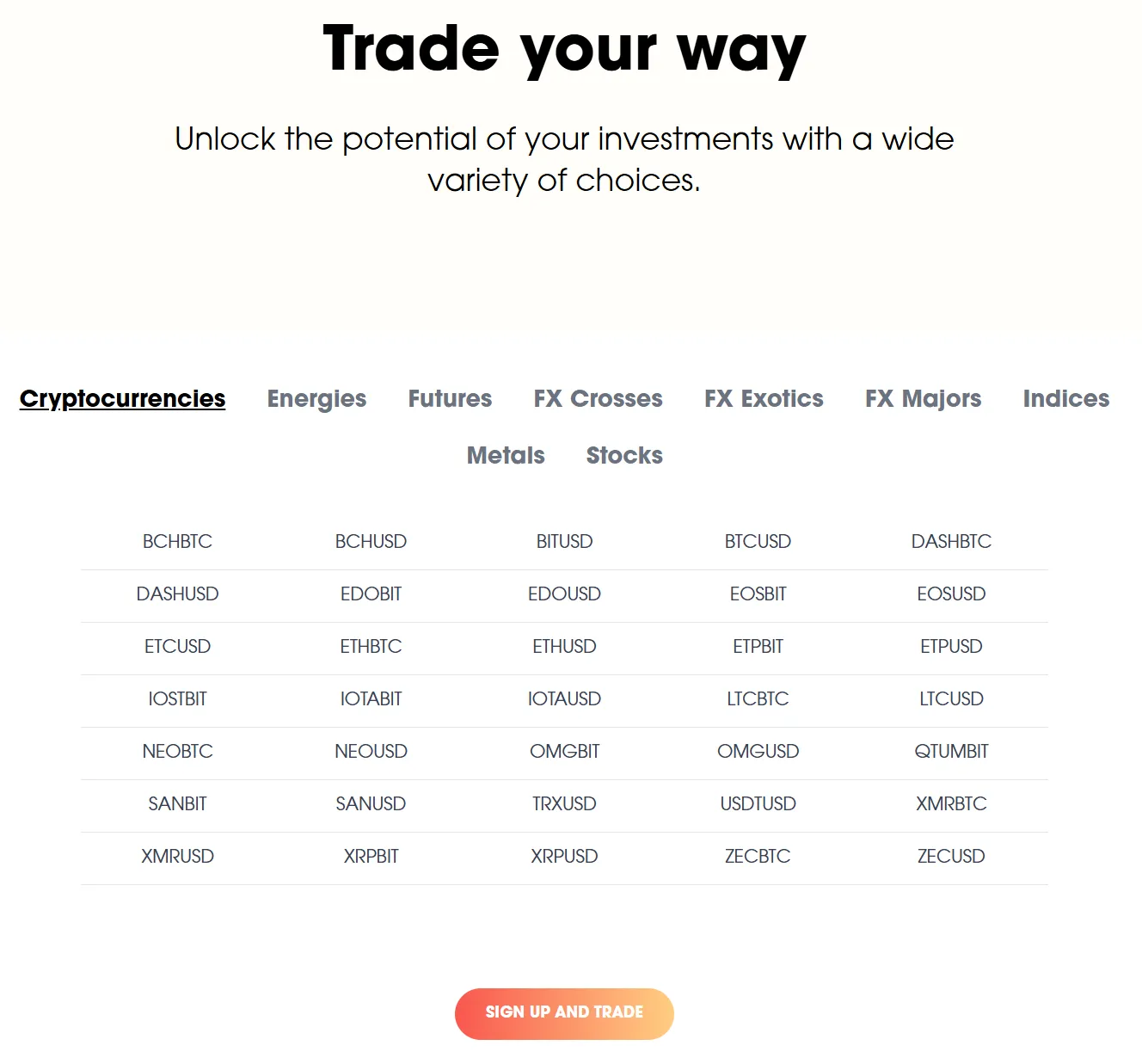Choose the ZECUSD pair
The width and height of the screenshot is (1142, 1064).
tap(951, 857)
